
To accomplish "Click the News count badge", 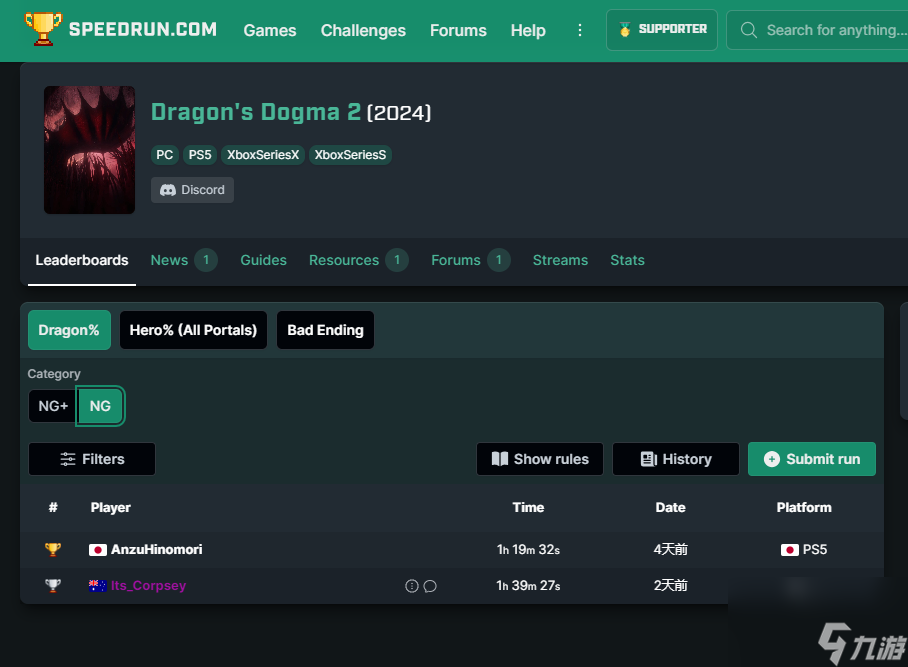I will (206, 260).
